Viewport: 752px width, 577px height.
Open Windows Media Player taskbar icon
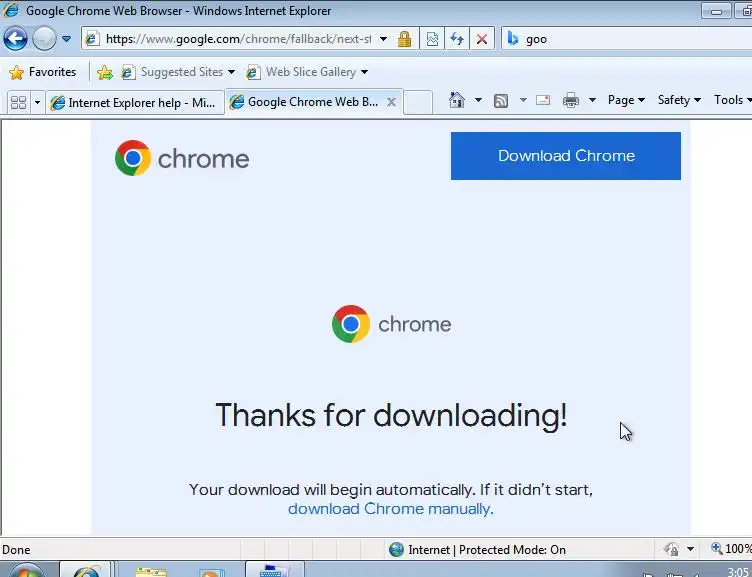coord(212,571)
